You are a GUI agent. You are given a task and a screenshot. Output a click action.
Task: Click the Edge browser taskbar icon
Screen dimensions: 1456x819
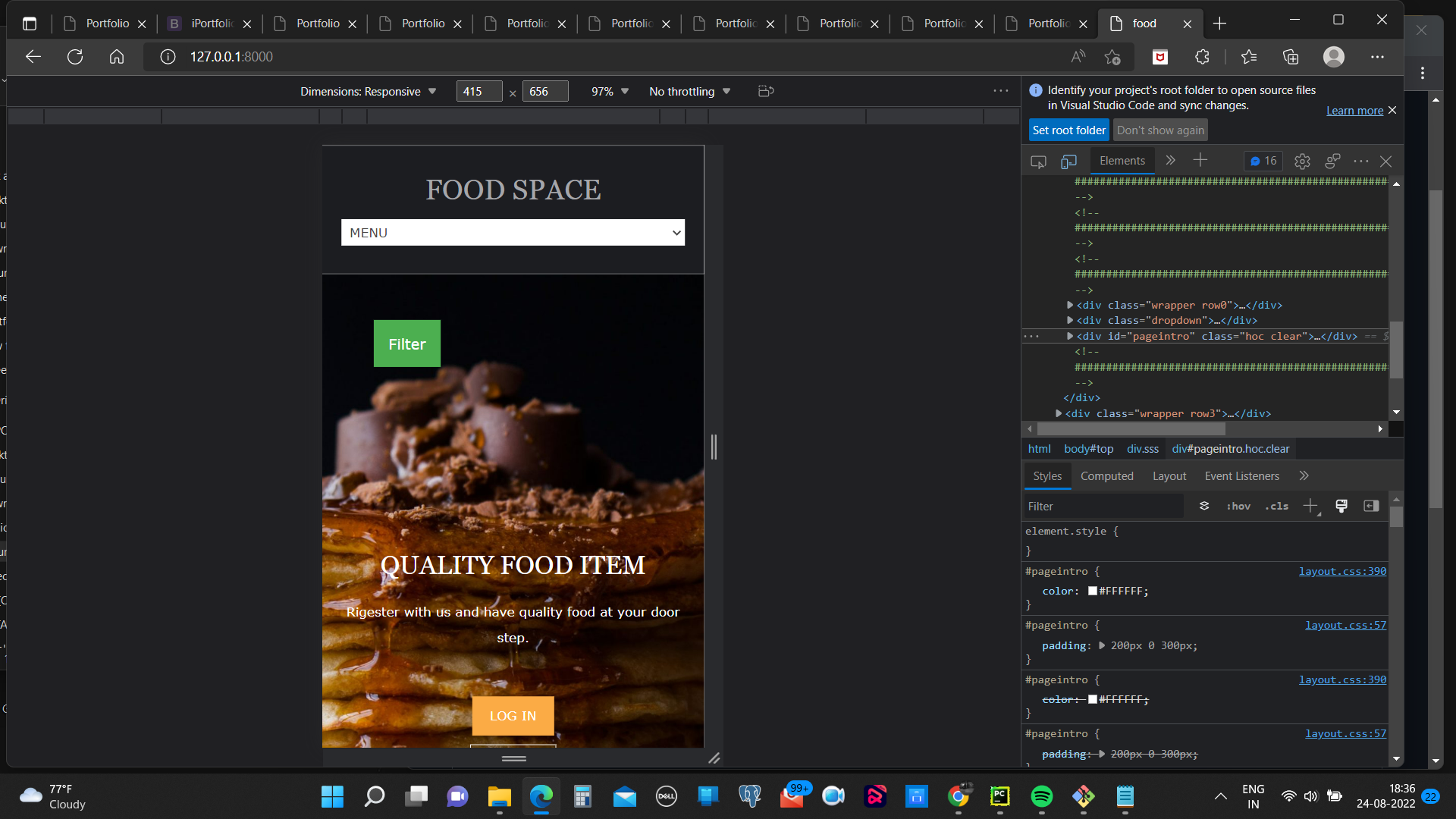click(x=541, y=796)
